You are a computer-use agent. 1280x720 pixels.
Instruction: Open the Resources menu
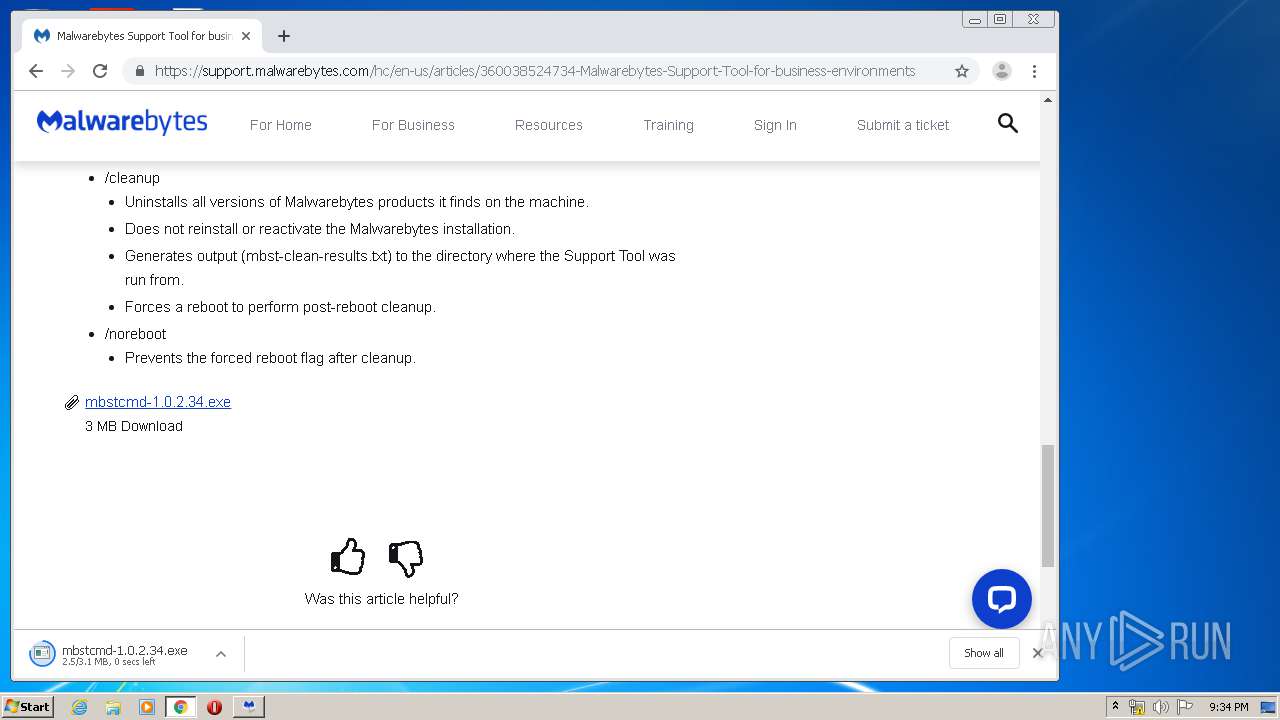pos(549,125)
